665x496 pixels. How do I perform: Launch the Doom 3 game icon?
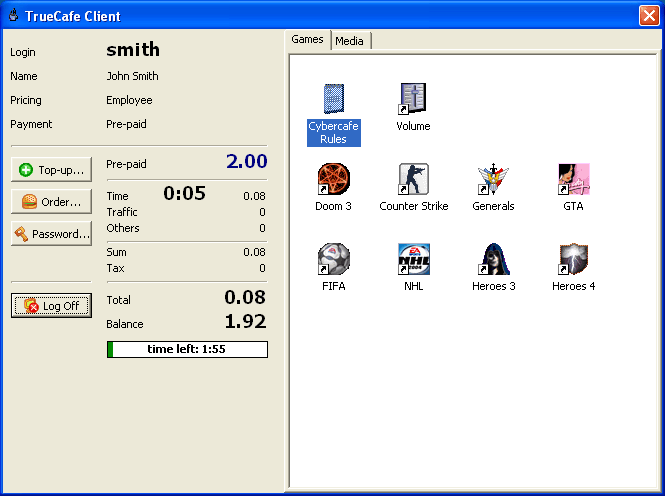(x=333, y=180)
